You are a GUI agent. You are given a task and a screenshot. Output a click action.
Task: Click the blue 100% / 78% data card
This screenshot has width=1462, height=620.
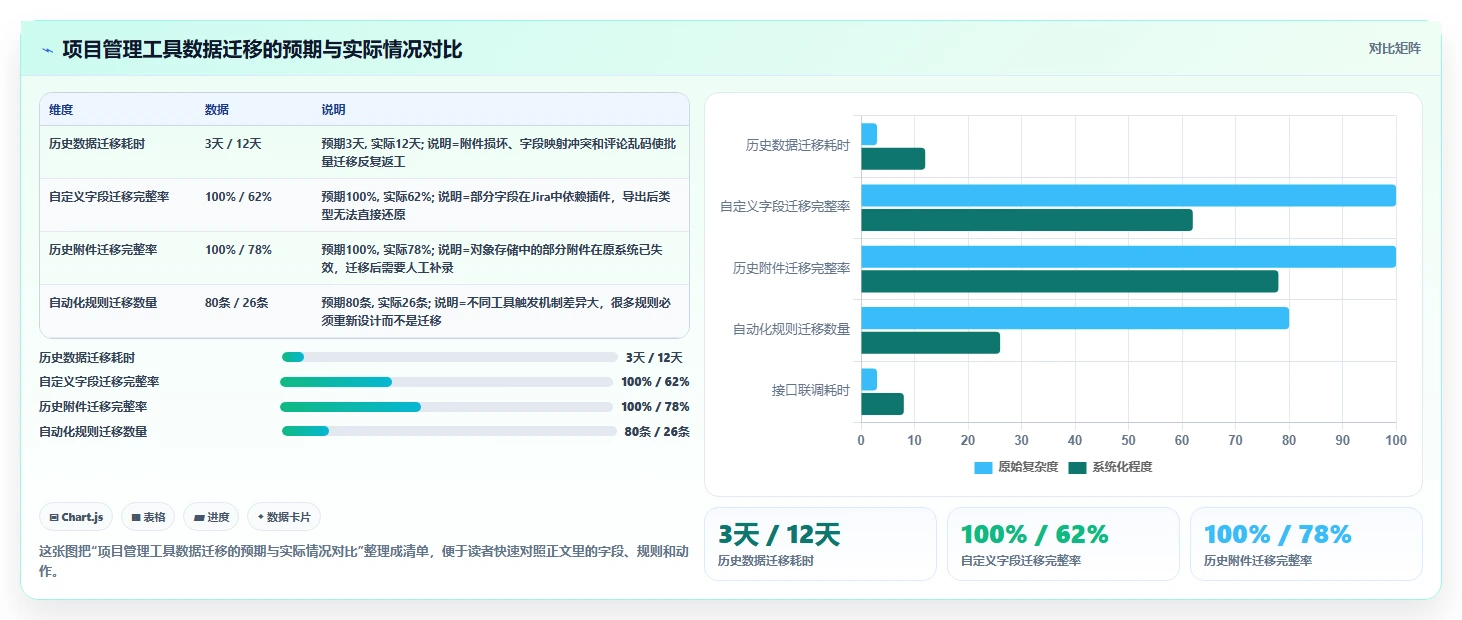point(1306,544)
